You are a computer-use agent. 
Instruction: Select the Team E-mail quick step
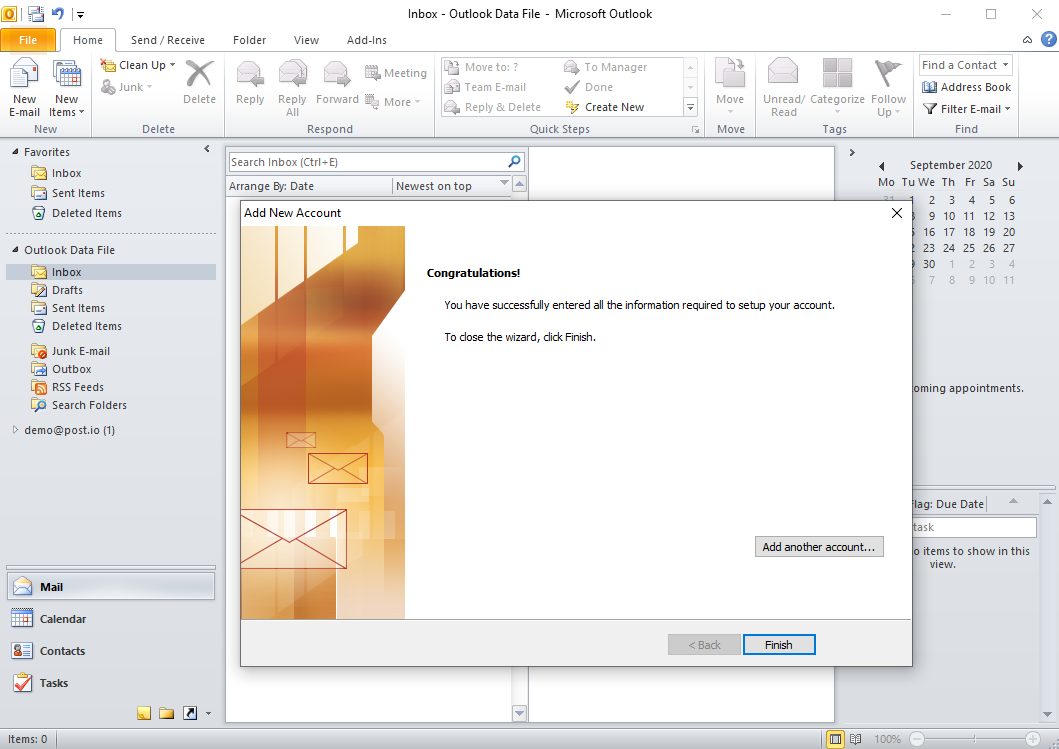tap(485, 87)
